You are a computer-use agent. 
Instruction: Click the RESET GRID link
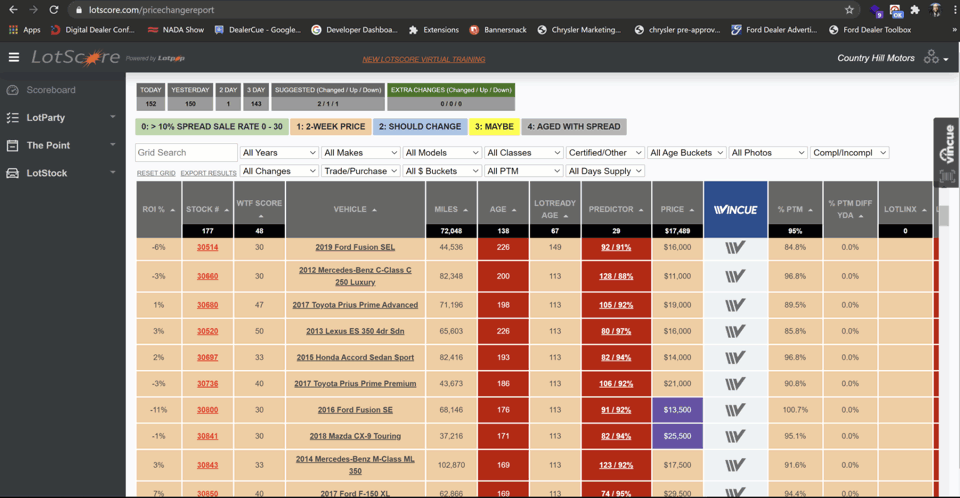tap(156, 173)
